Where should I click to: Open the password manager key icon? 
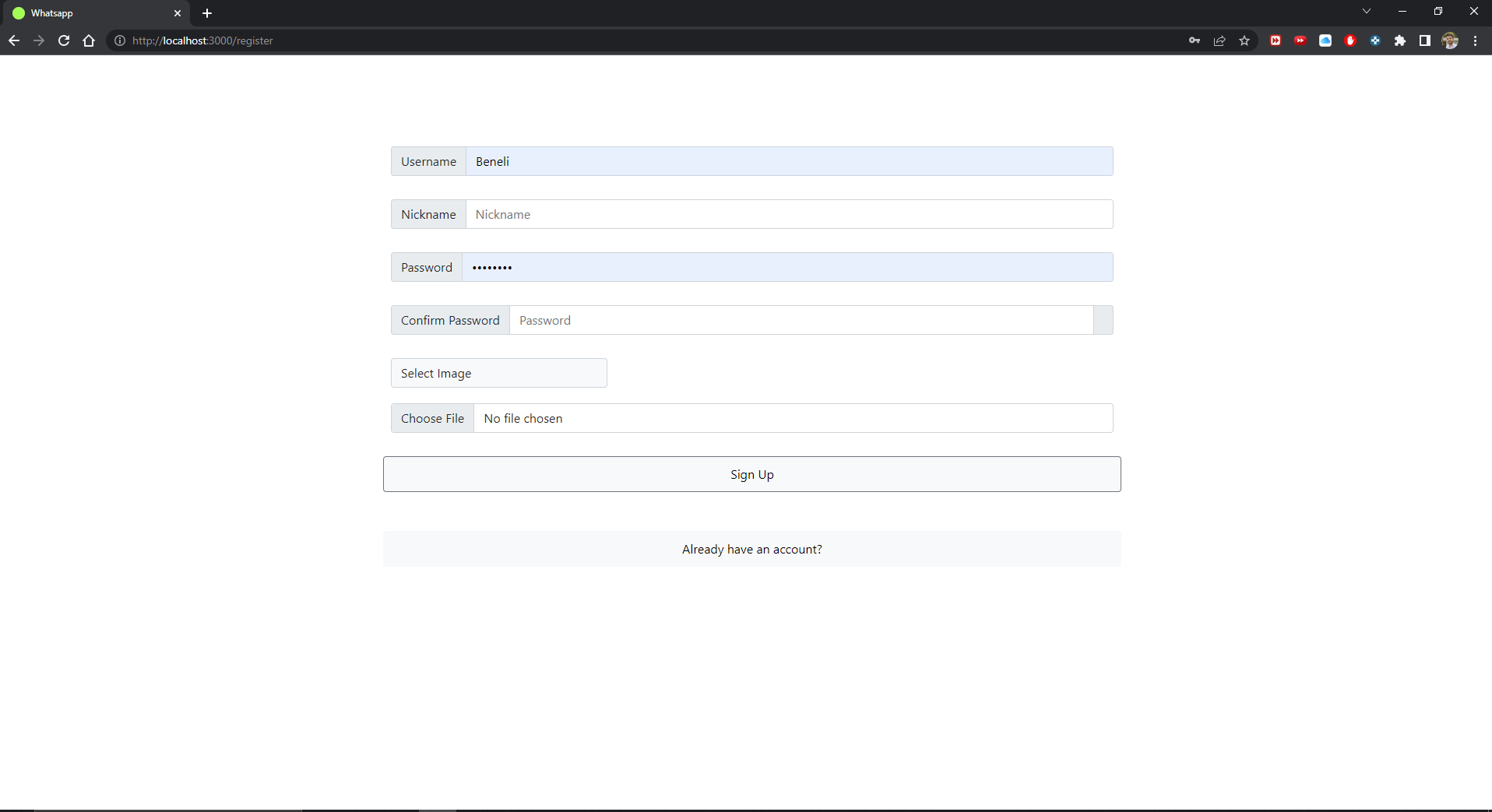pyautogui.click(x=1195, y=40)
